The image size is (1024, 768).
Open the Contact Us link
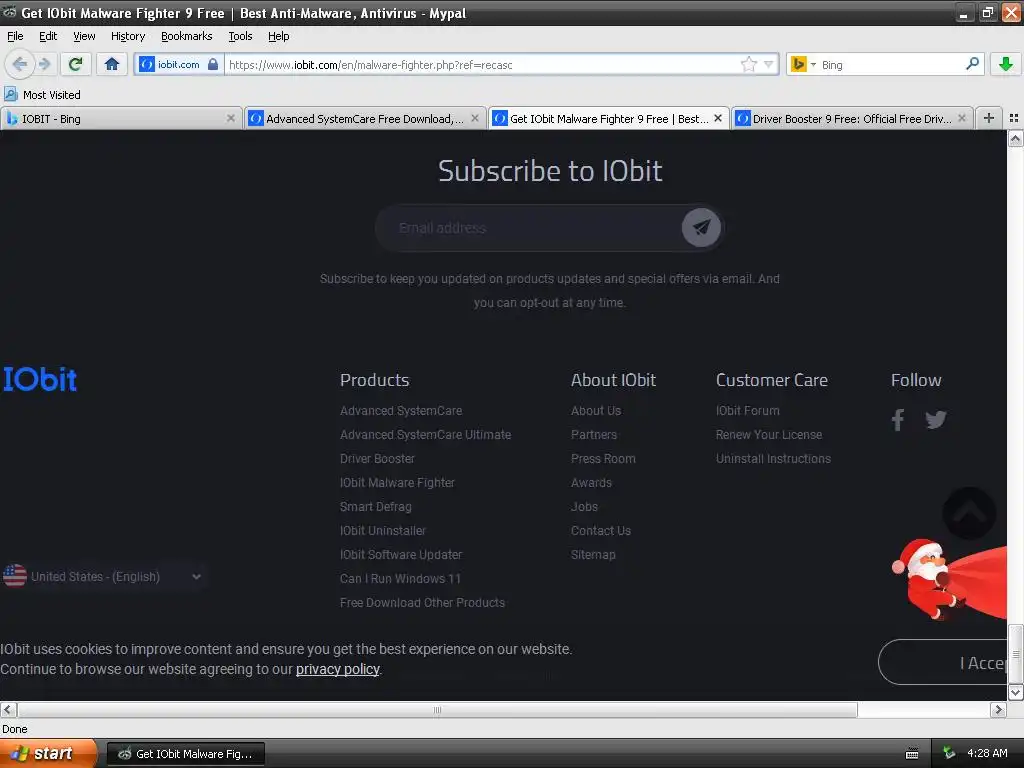coord(601,531)
